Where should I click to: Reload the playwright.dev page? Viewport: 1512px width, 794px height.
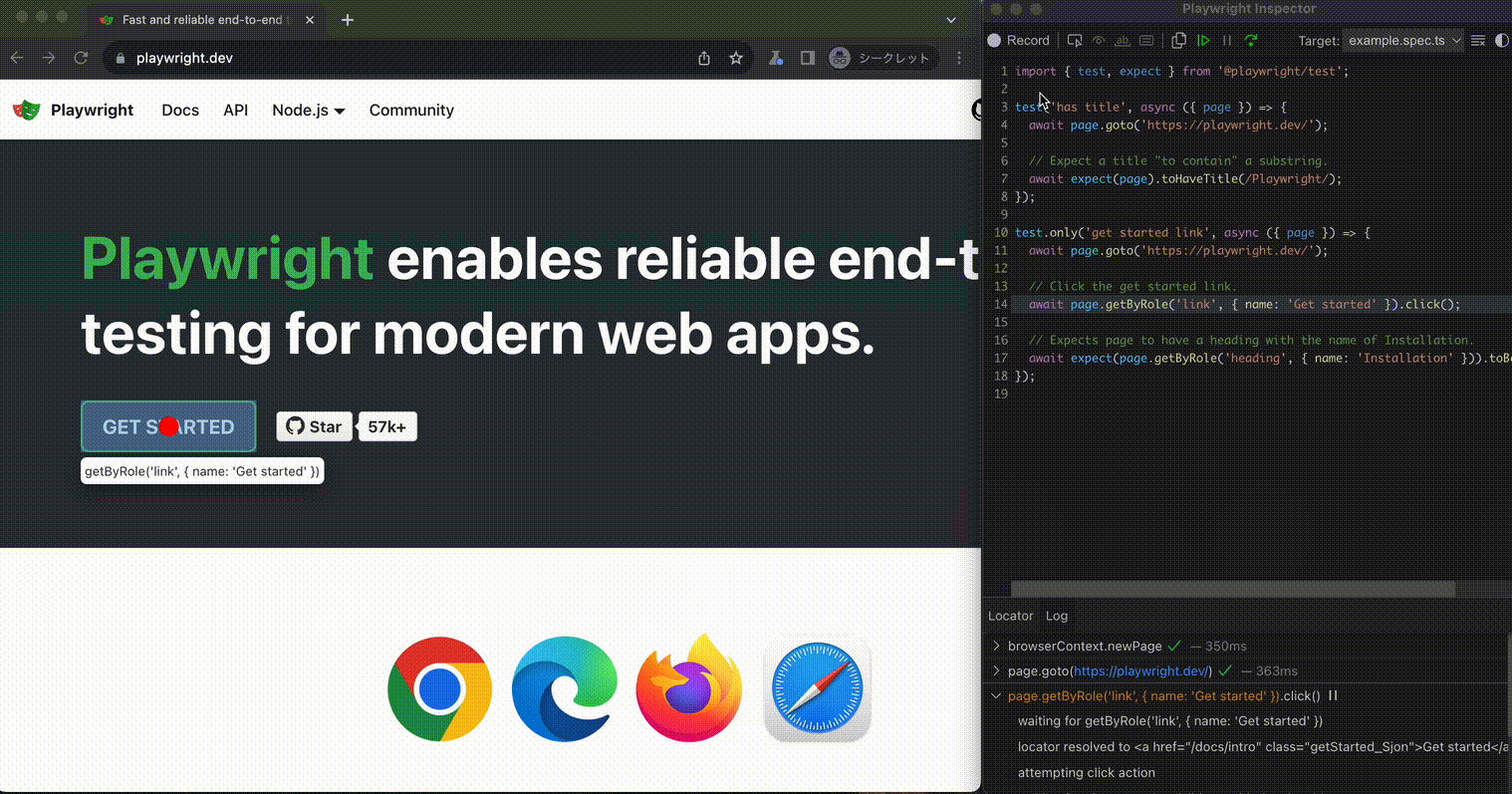tap(81, 58)
